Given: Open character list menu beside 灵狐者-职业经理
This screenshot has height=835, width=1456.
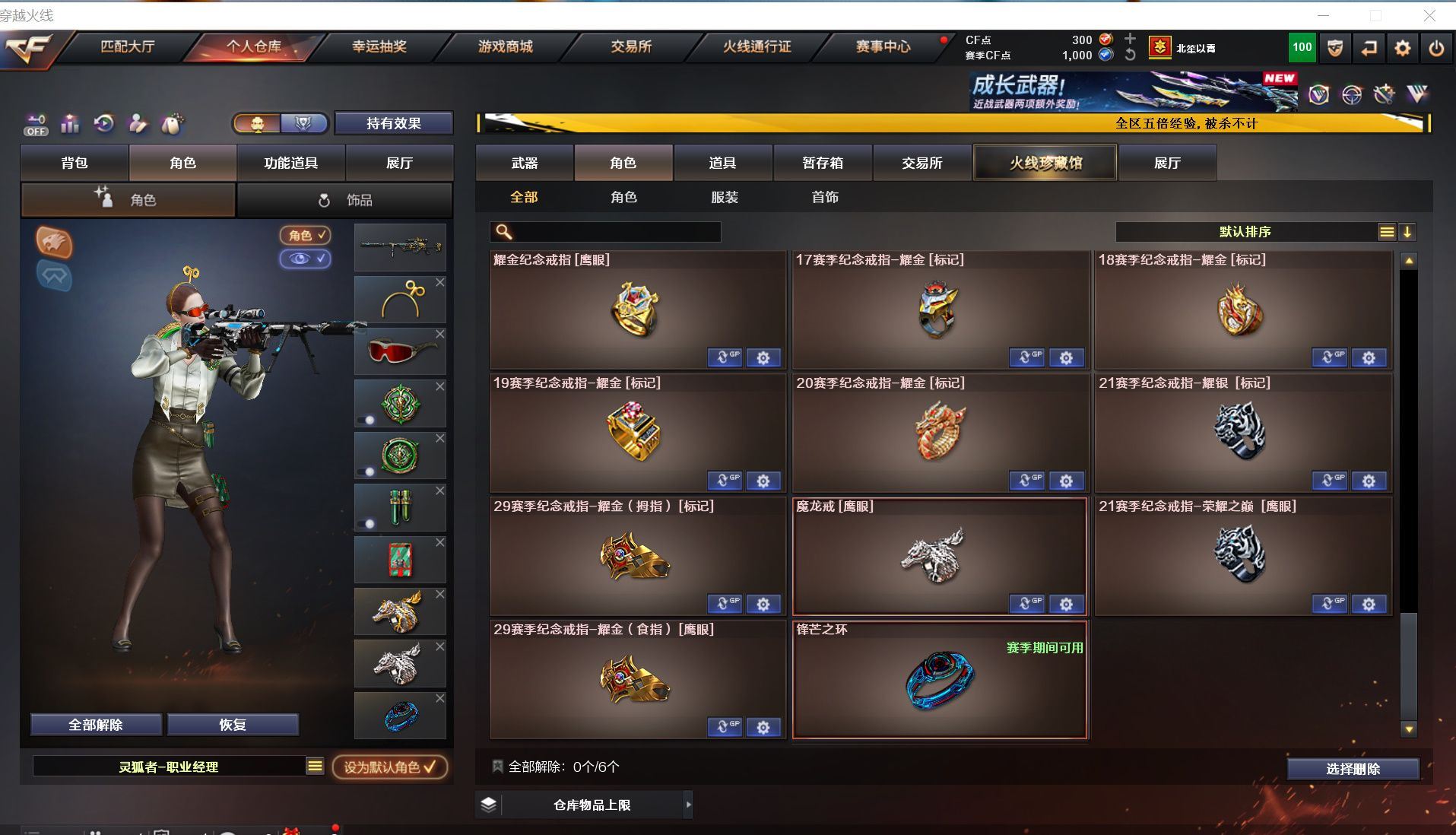Looking at the screenshot, I should coord(315,766).
